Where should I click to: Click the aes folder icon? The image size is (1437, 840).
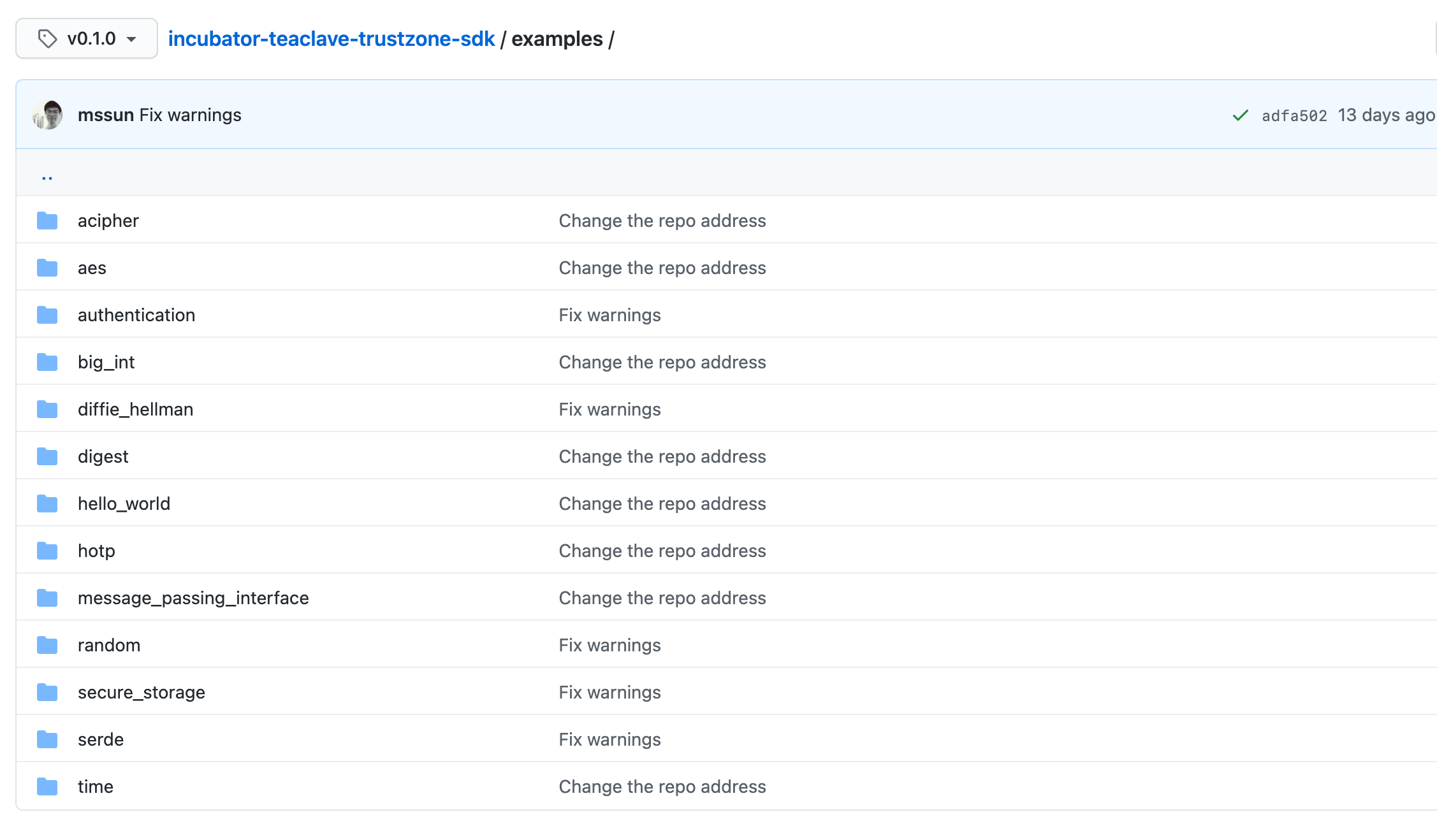(47, 268)
